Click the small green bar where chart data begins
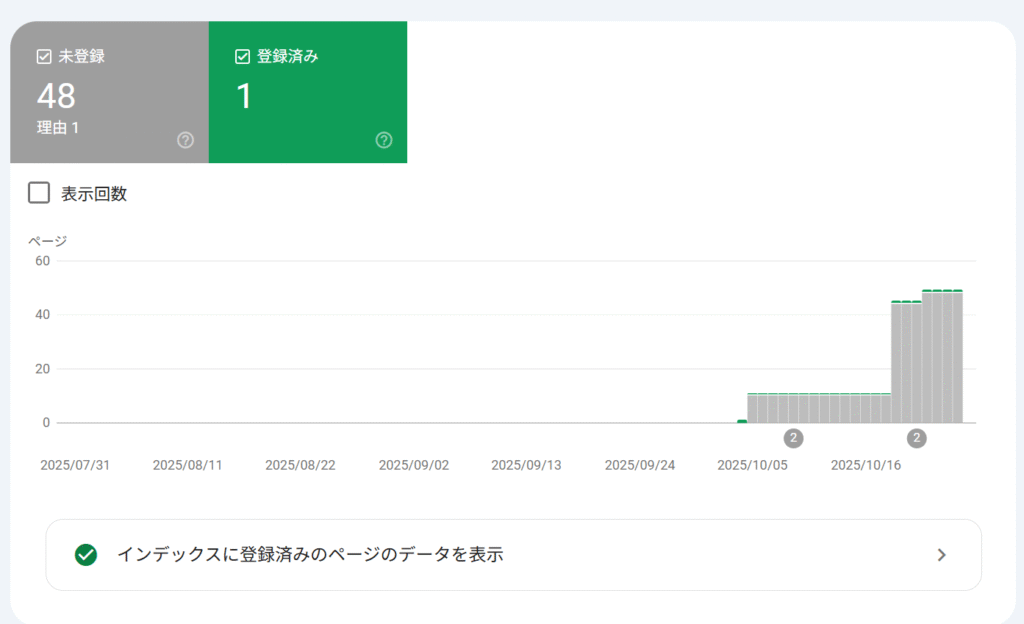Viewport: 1024px width, 624px height. pos(742,421)
